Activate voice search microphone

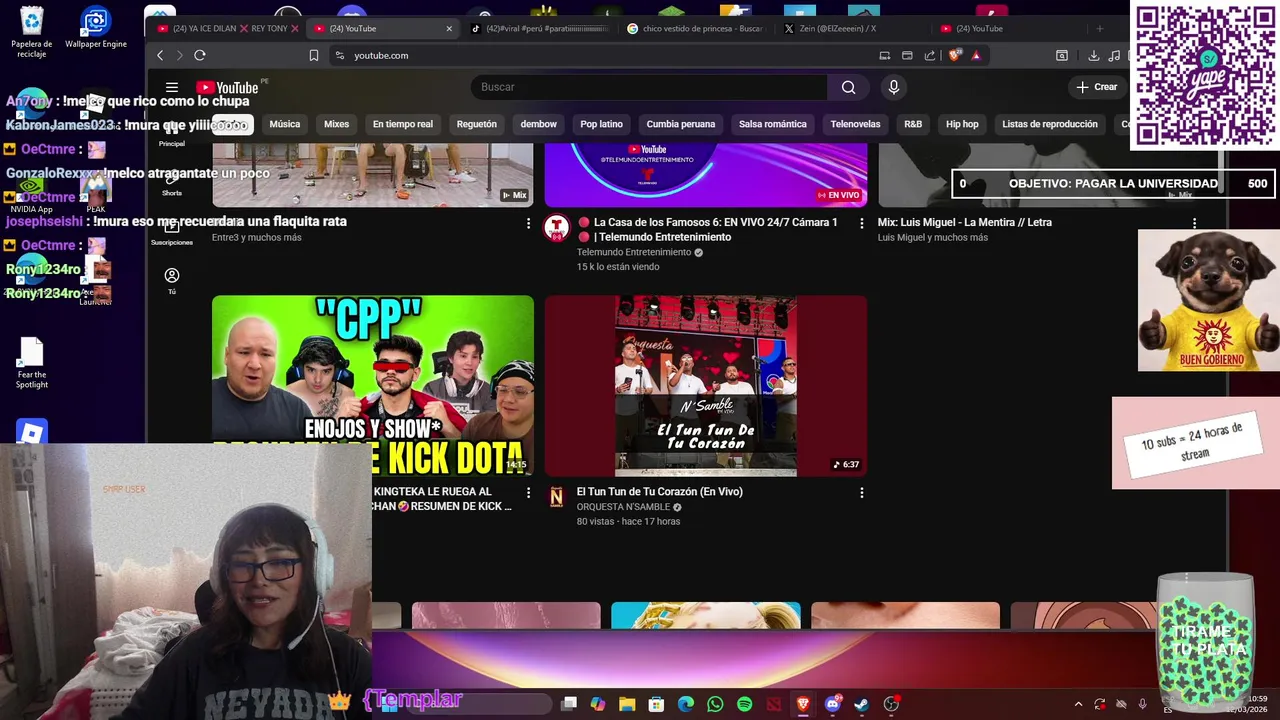click(x=894, y=87)
